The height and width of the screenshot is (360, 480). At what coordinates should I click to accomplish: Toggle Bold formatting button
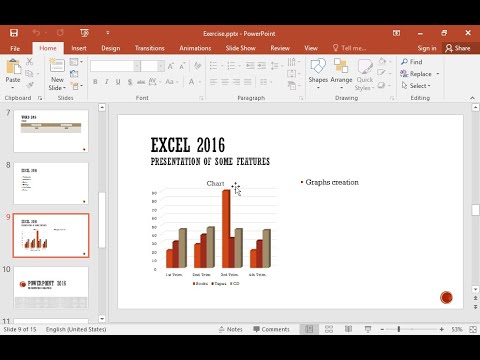(x=95, y=82)
